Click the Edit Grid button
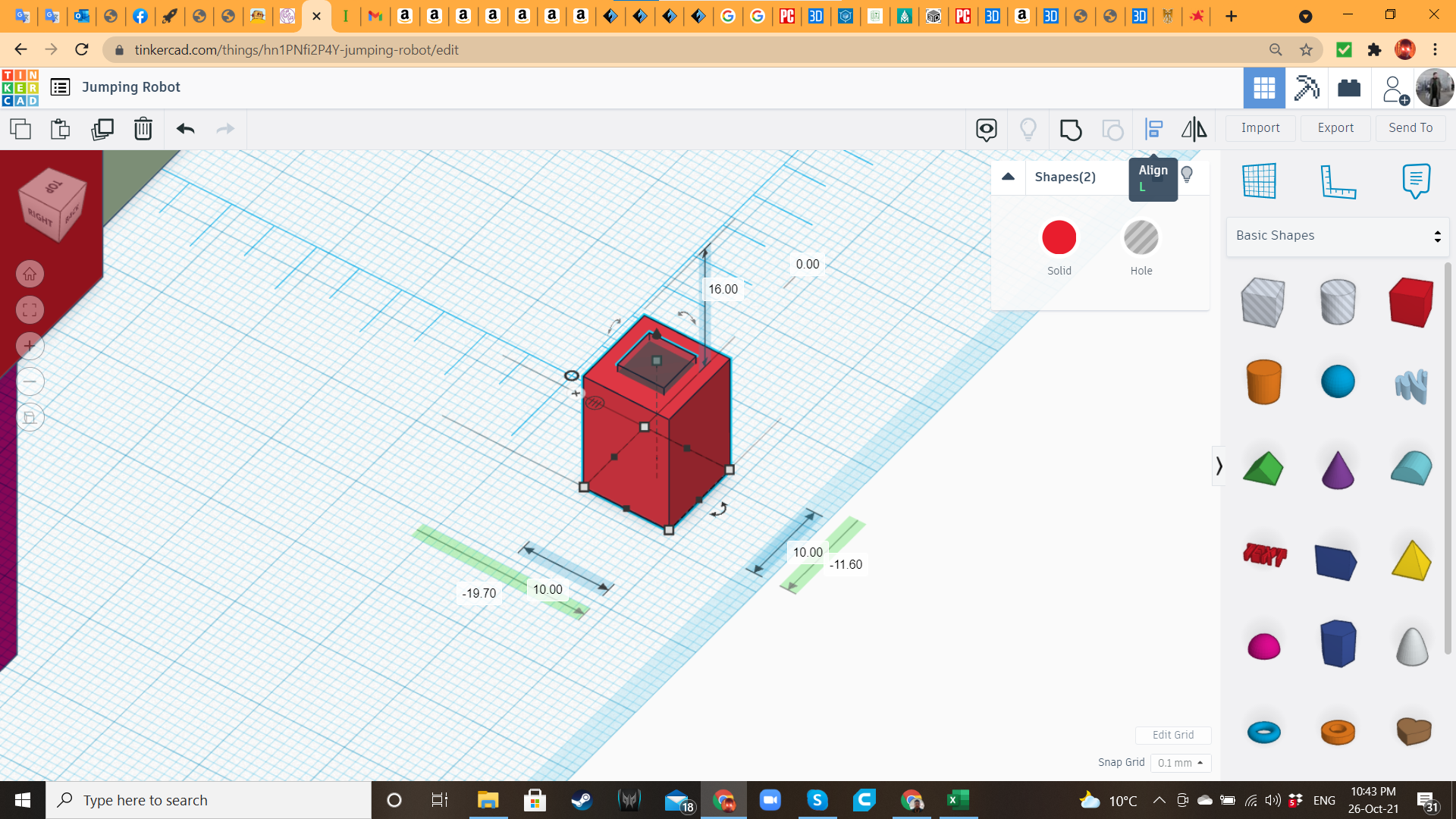Viewport: 1456px width, 819px height. pyautogui.click(x=1173, y=735)
